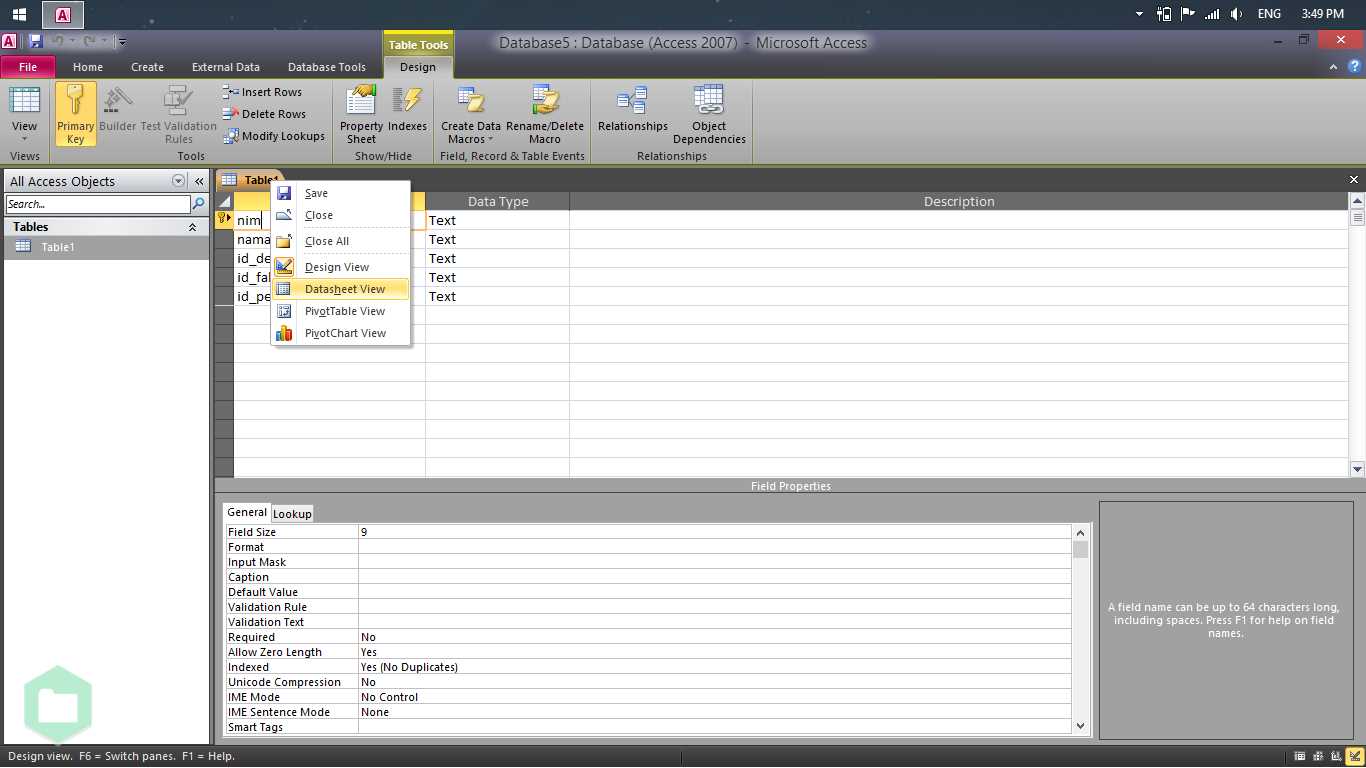This screenshot has width=1366, height=768.
Task: Set the primary key for the selected field
Action: coord(75,113)
